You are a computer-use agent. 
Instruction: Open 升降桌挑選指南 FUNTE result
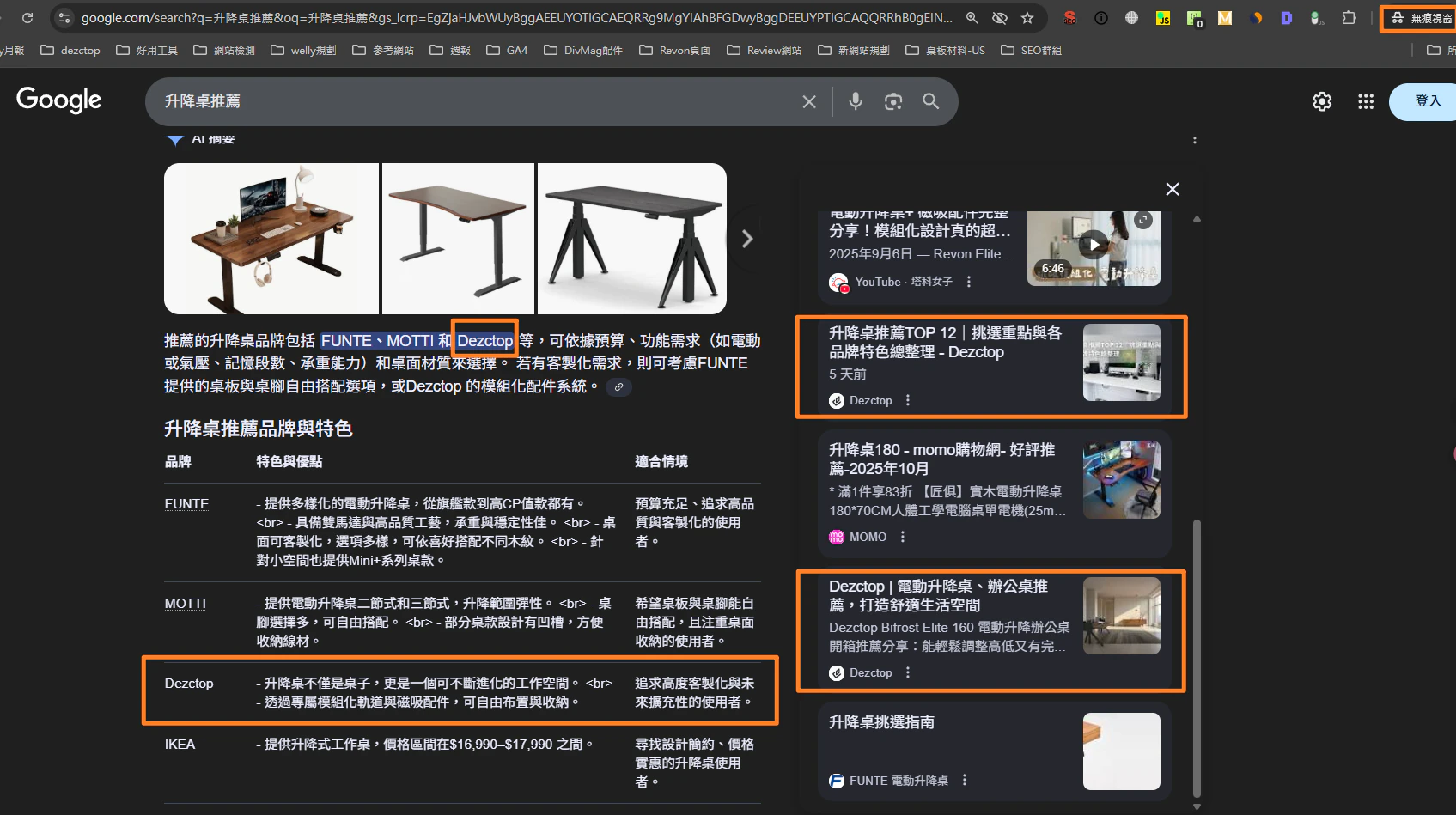[881, 722]
